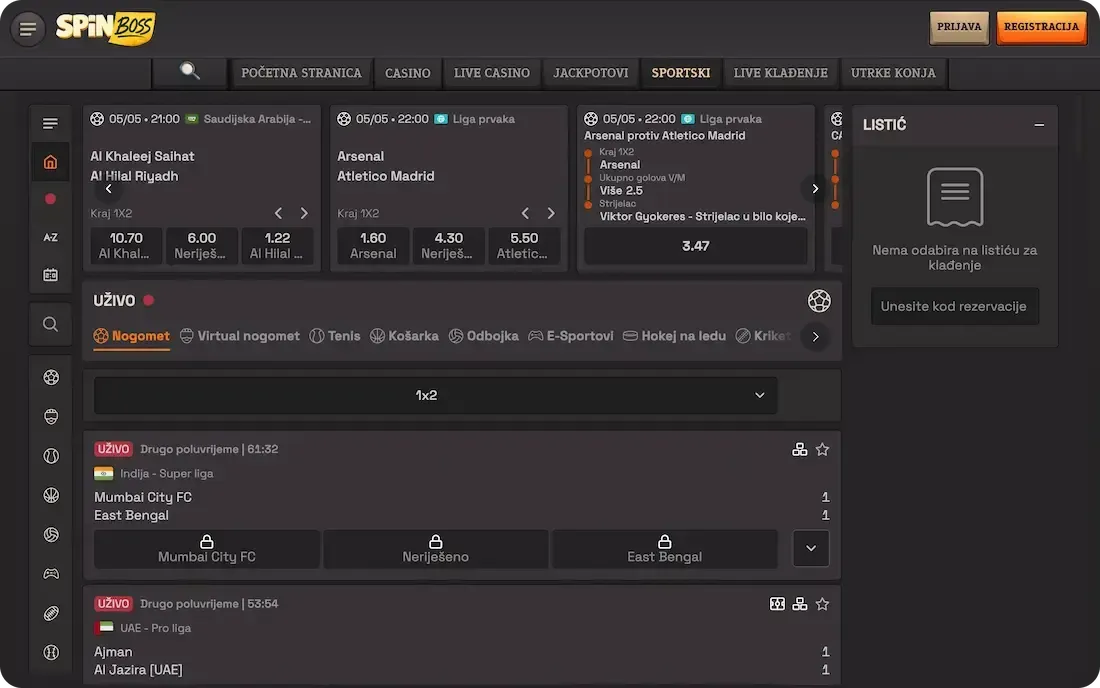Favorite the Ajman vs Al Jazira match star
Image resolution: width=1100 pixels, height=688 pixels.
[x=822, y=604]
